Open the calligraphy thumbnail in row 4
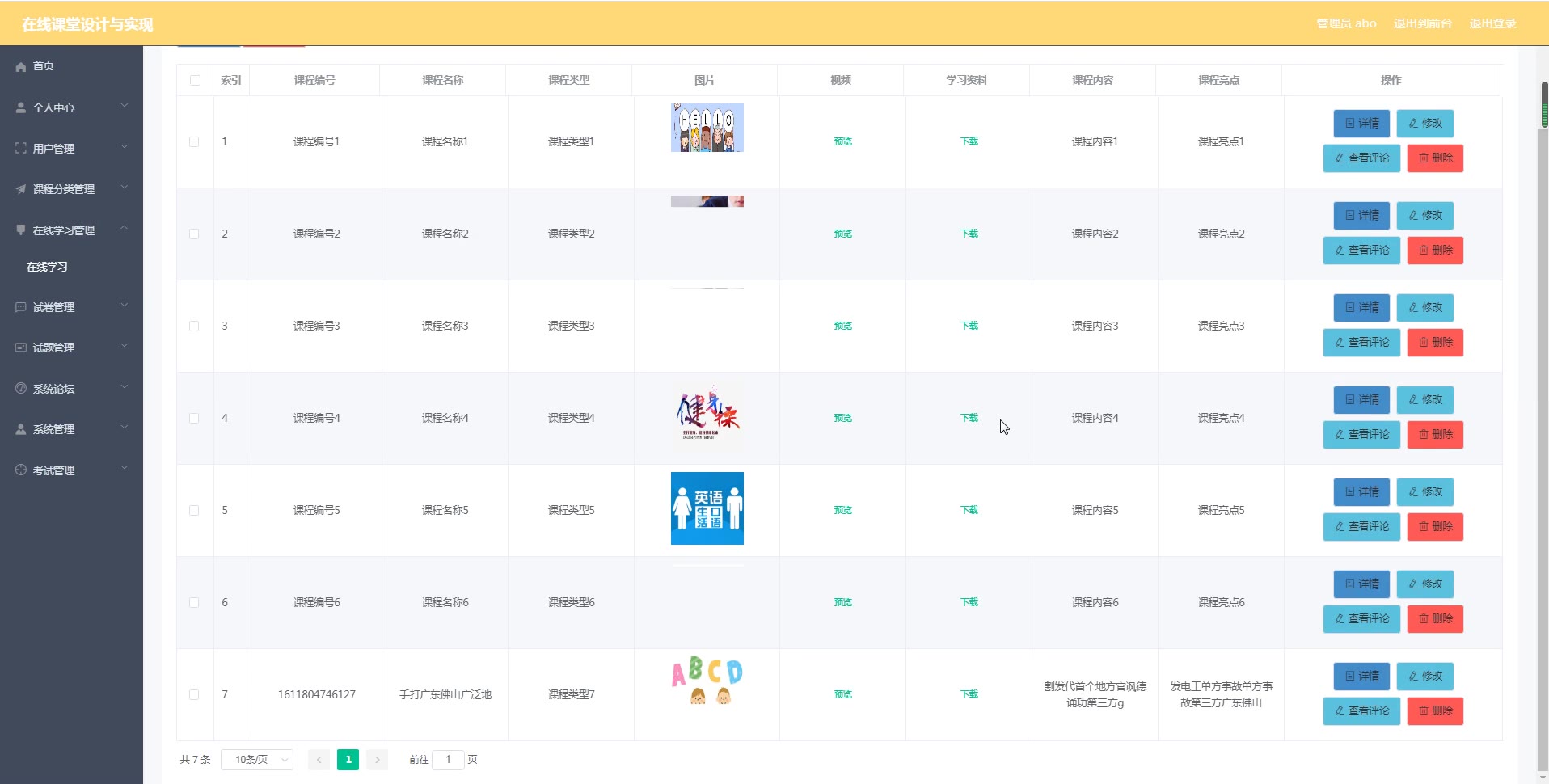This screenshot has width=1549, height=784. pyautogui.click(x=707, y=417)
